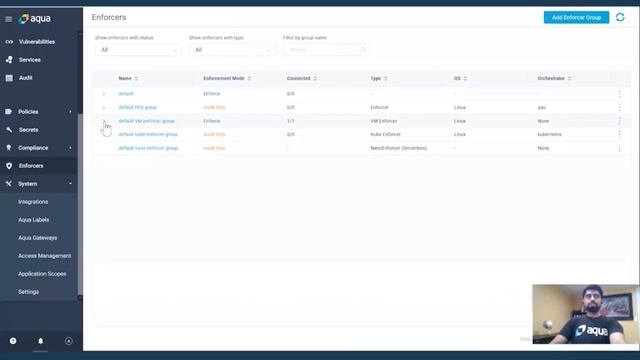Open Settings under System
Image resolution: width=640 pixels, height=360 pixels.
[29, 291]
